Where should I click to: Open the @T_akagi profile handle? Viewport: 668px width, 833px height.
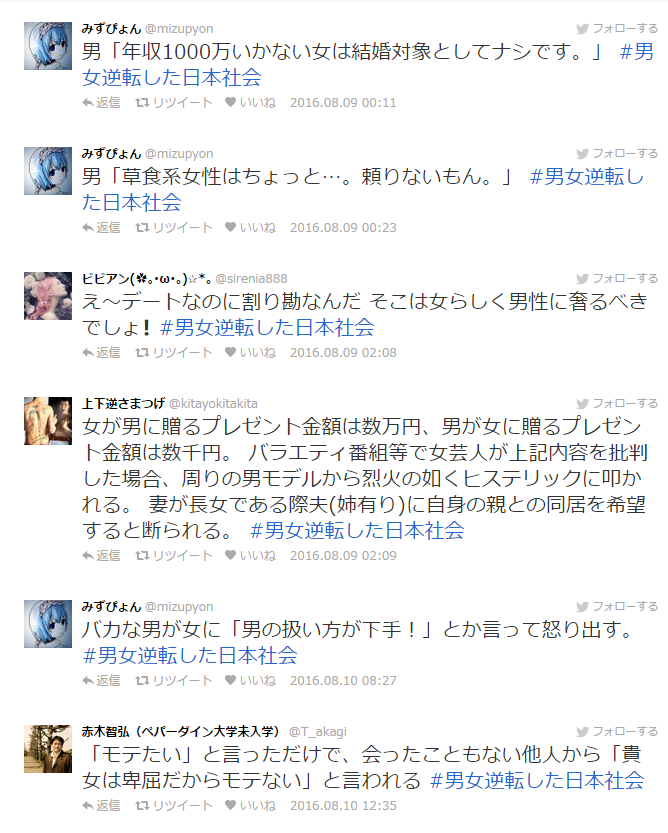click(317, 732)
